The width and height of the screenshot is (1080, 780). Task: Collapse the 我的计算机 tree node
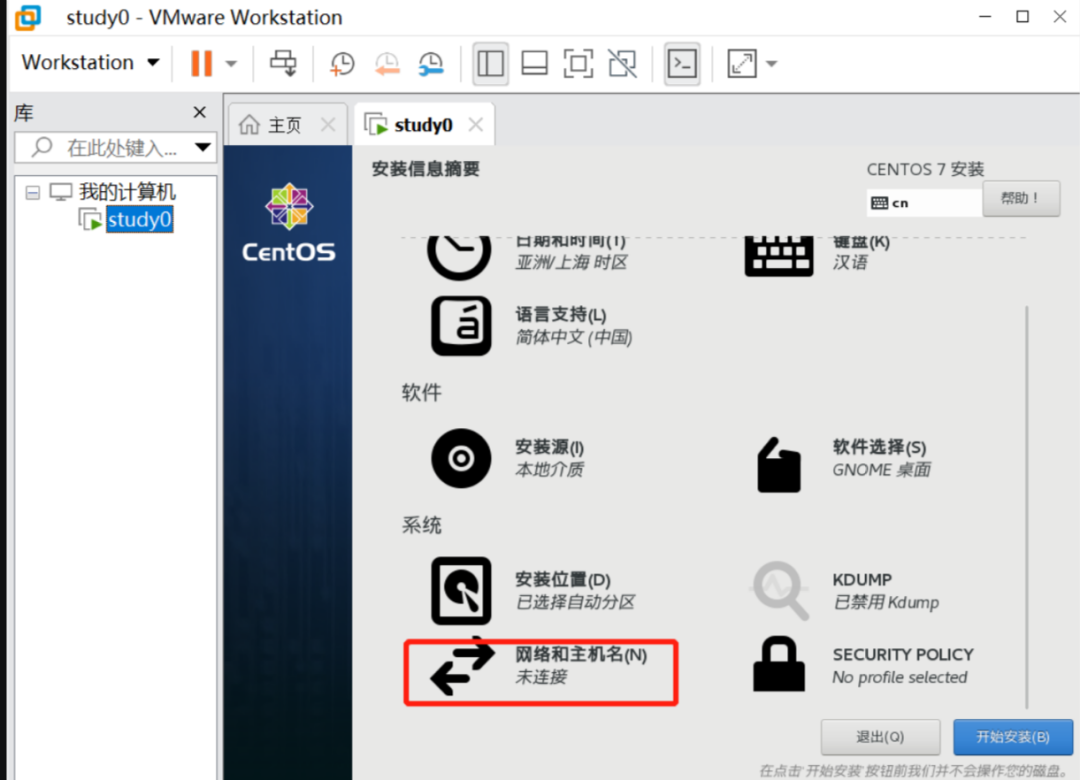click(32, 192)
